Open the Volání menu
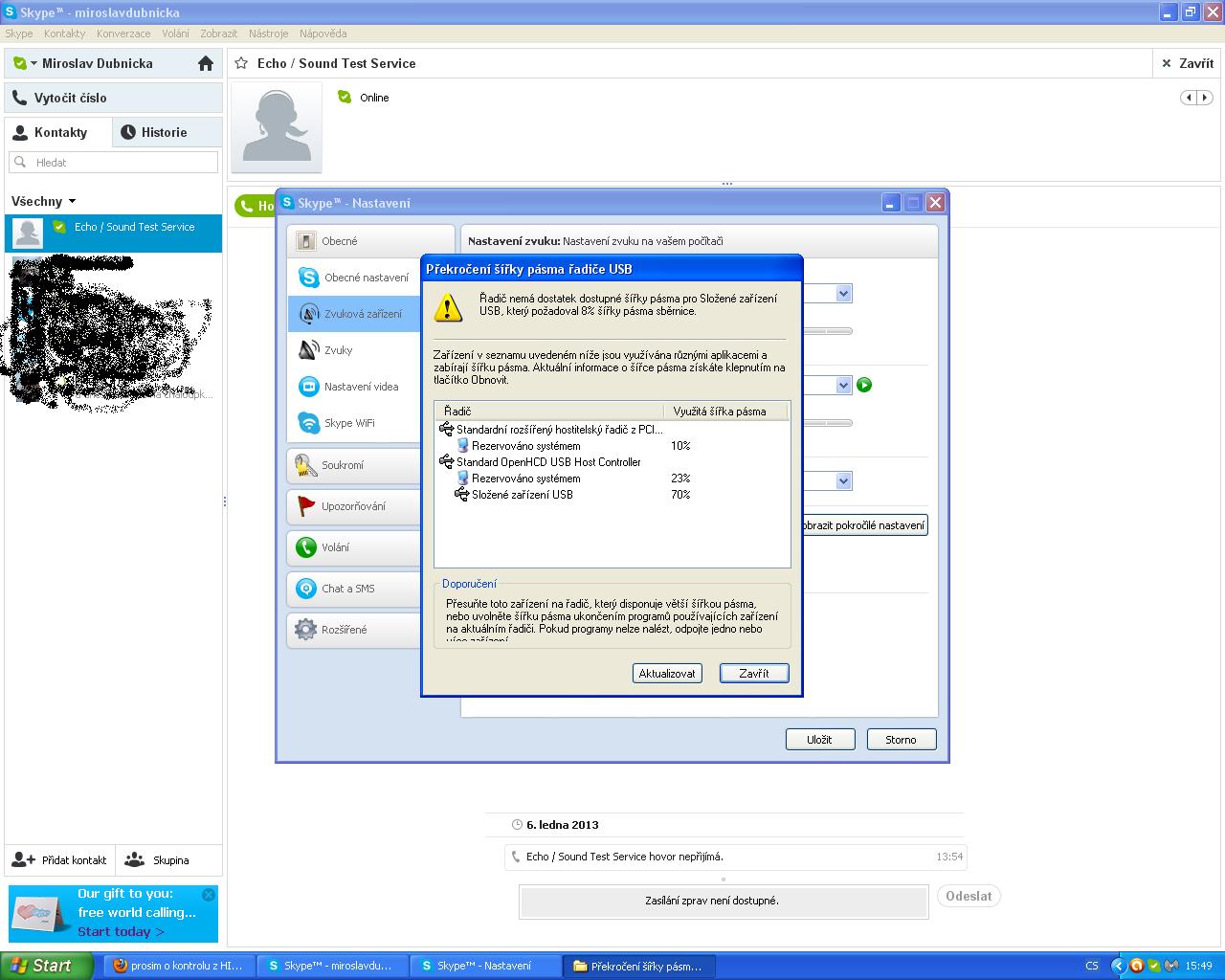Viewport: 1225px width, 980px height. 175,33
